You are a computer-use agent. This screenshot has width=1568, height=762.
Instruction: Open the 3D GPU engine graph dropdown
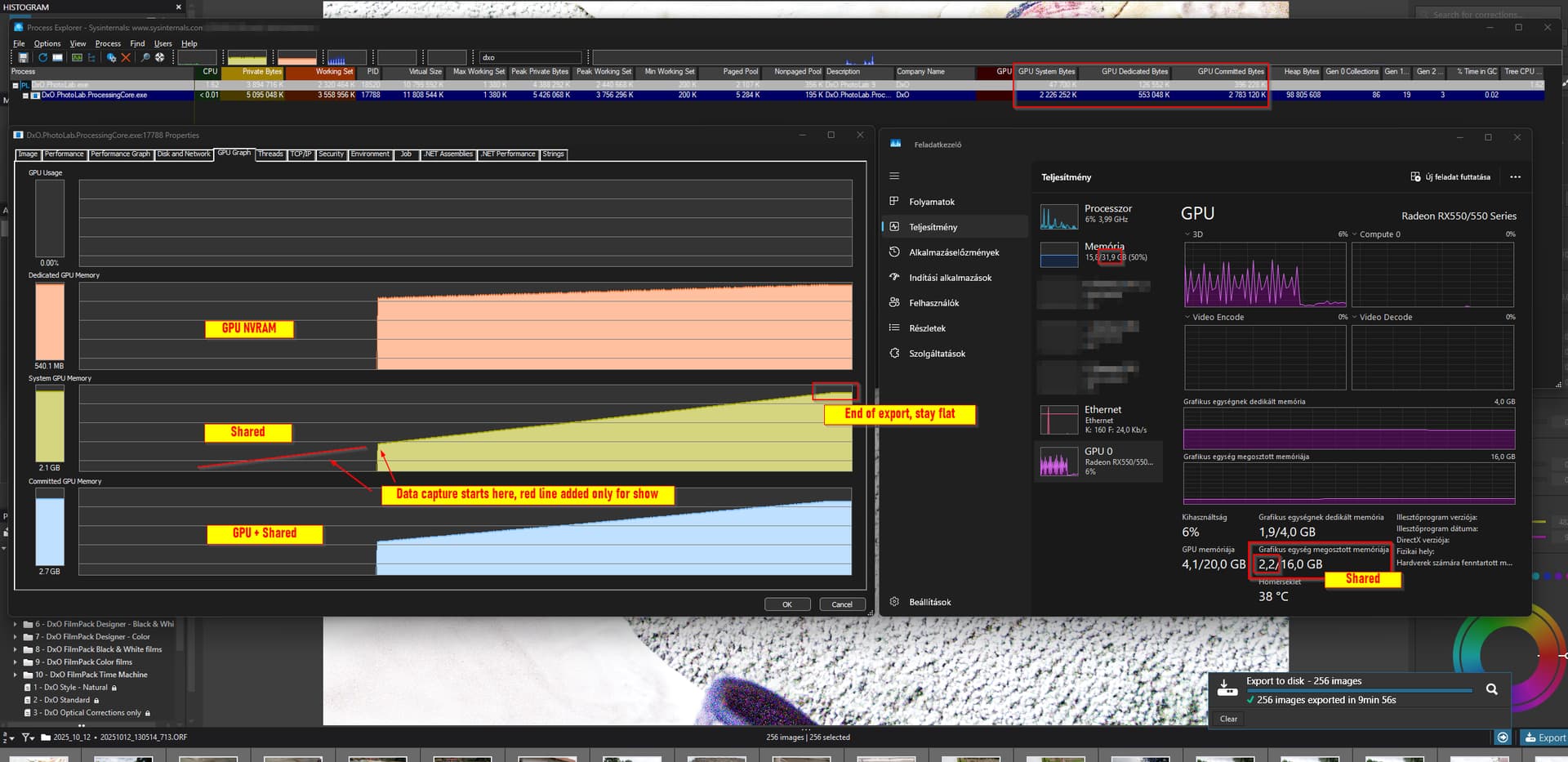(x=1187, y=234)
